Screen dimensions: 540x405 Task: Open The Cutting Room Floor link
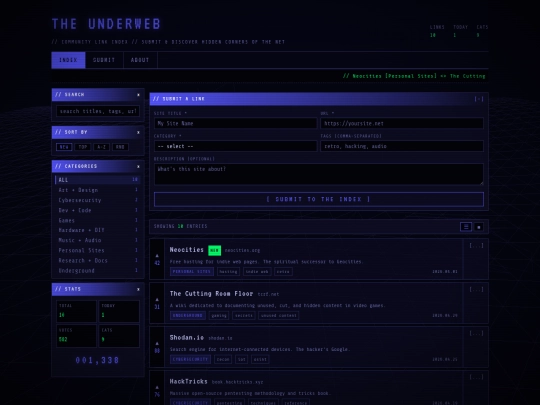click(x=211, y=293)
